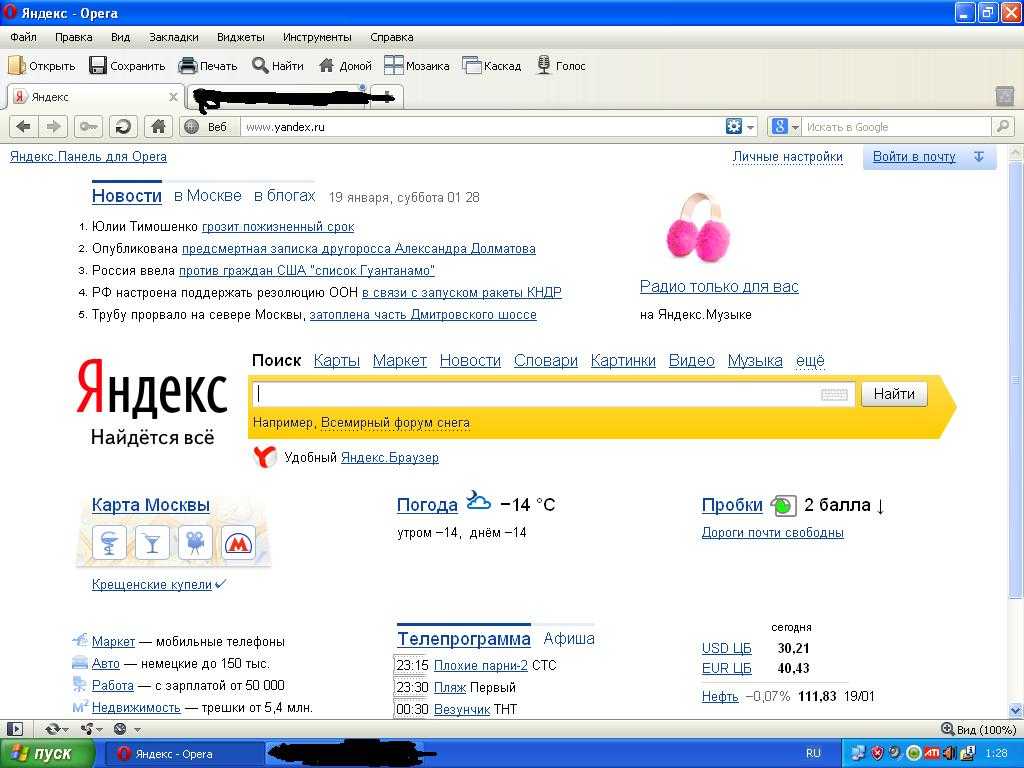Open the Справка menu
1024x768 pixels.
coord(391,37)
